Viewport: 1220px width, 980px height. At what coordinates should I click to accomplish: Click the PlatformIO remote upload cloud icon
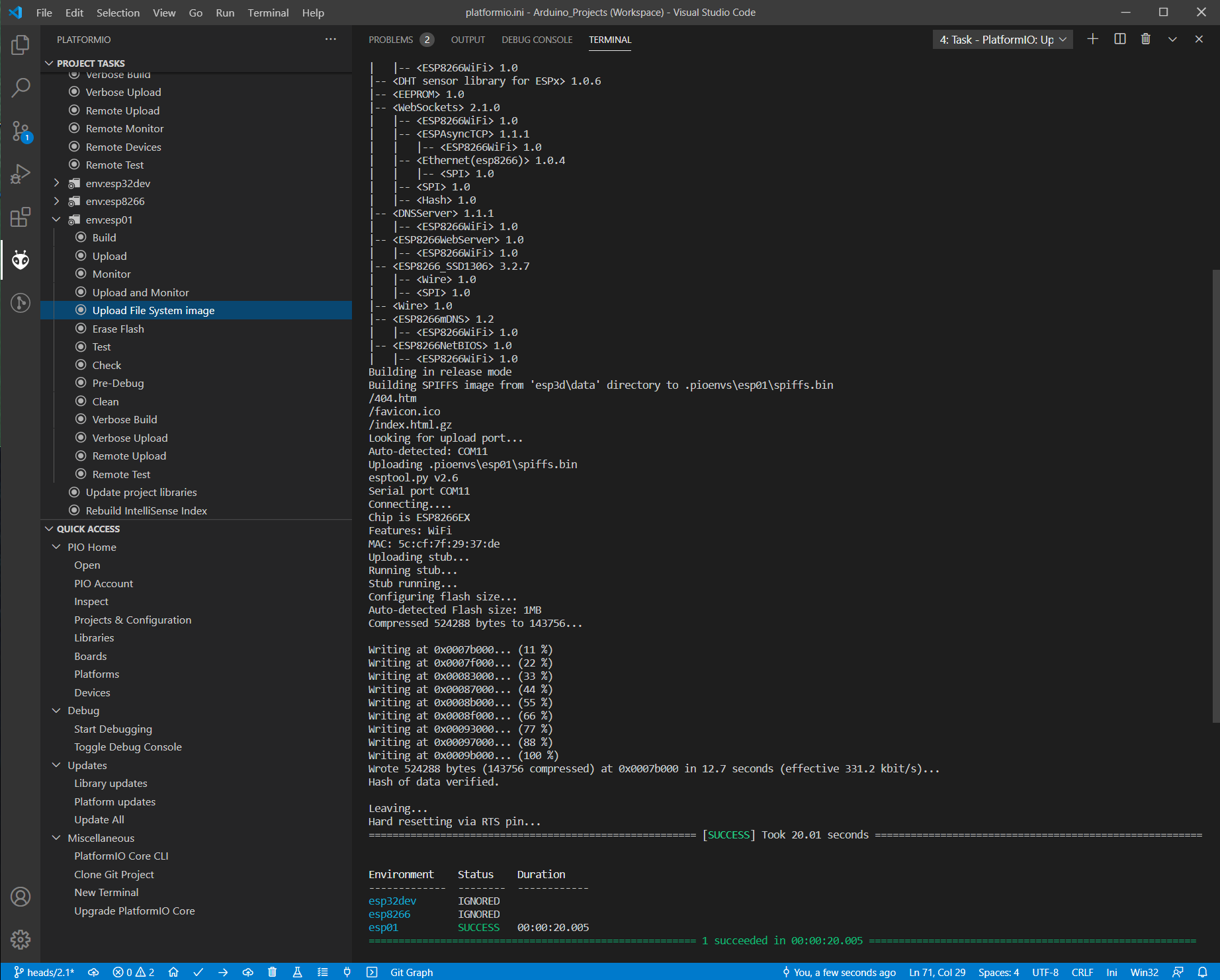[248, 972]
